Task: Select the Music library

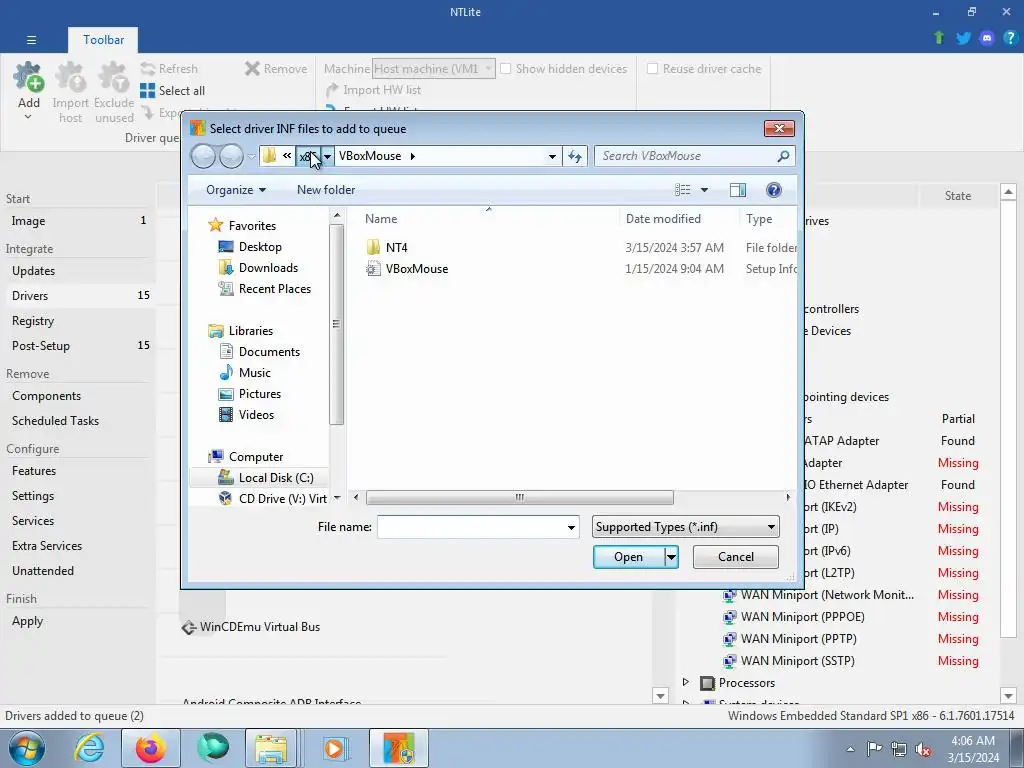Action: pyautogui.click(x=254, y=373)
